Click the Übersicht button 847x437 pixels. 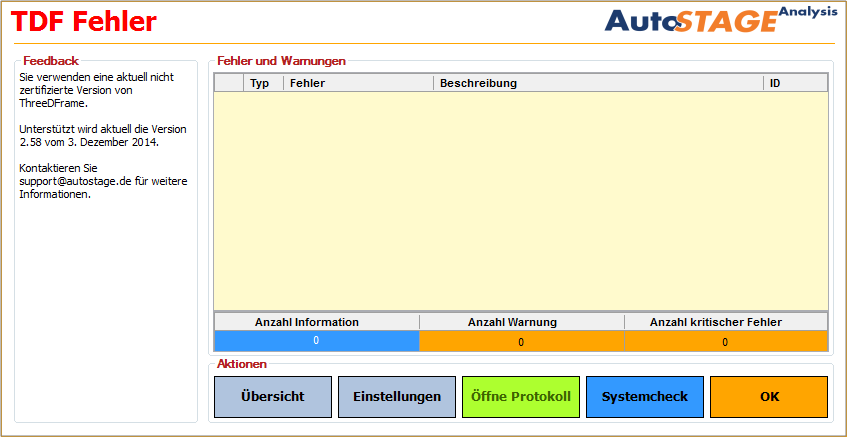pyautogui.click(x=272, y=397)
